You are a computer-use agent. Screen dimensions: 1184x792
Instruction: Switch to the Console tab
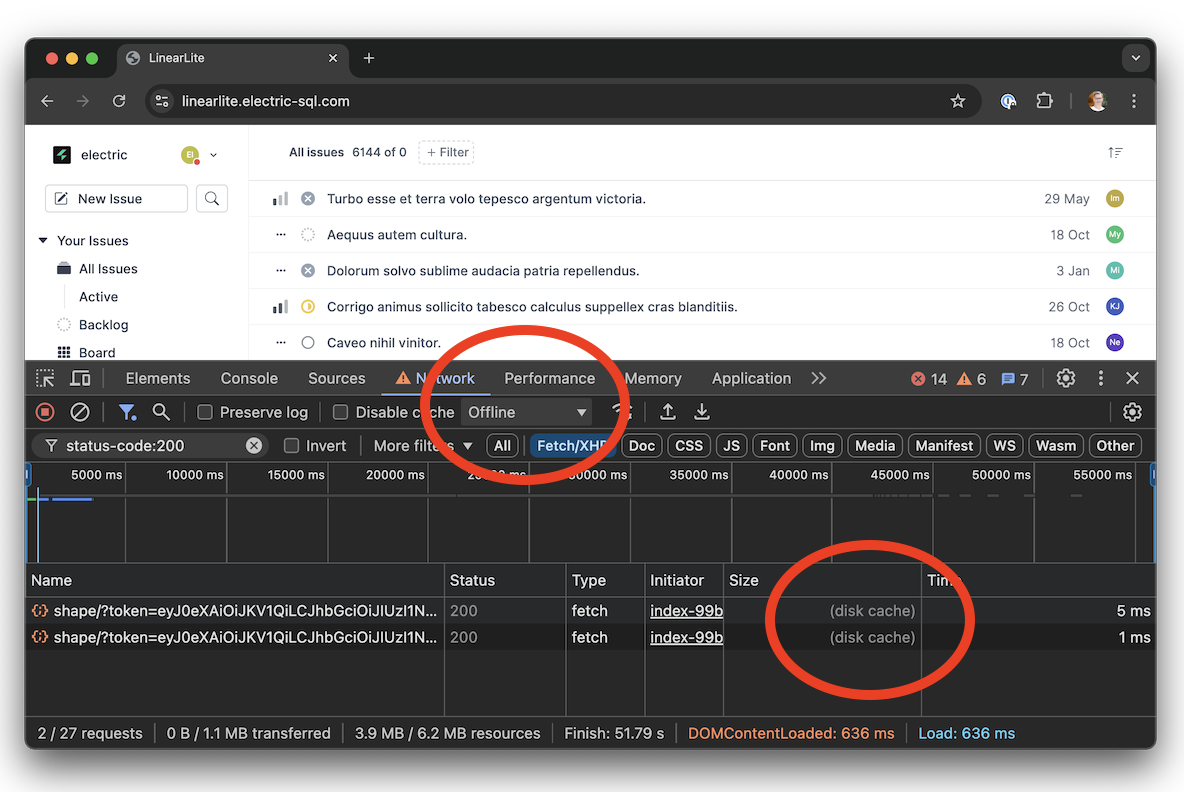tap(249, 378)
